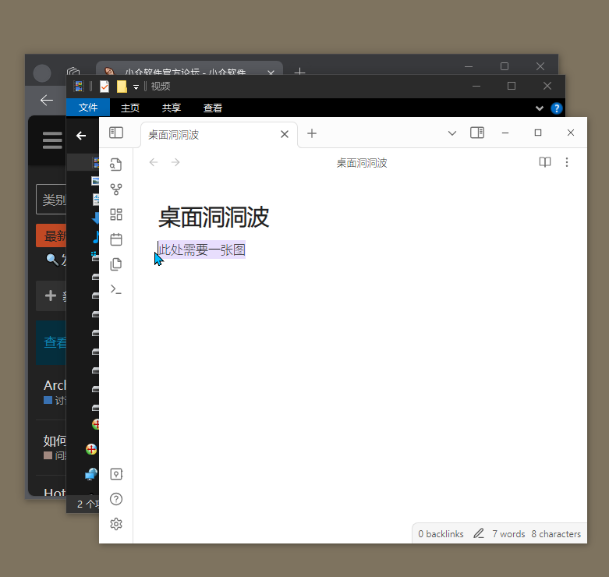Viewport: 609px width, 577px height.
Task: Open 共享 ribbon tab in Explorer
Action: 171,108
